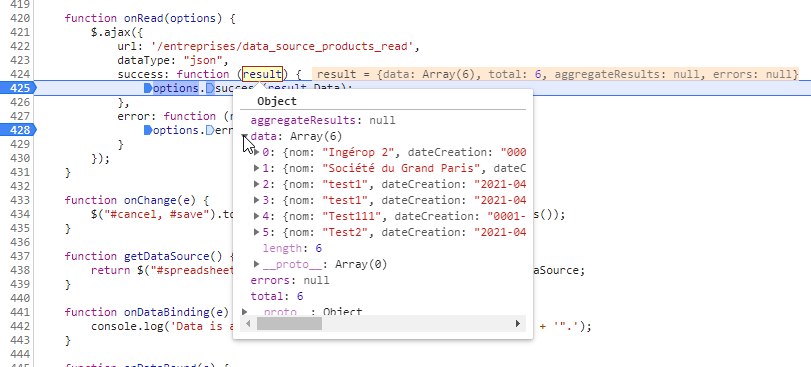The image size is (811, 367).
Task: Click the inline result value preview on line 424
Action: [555, 74]
